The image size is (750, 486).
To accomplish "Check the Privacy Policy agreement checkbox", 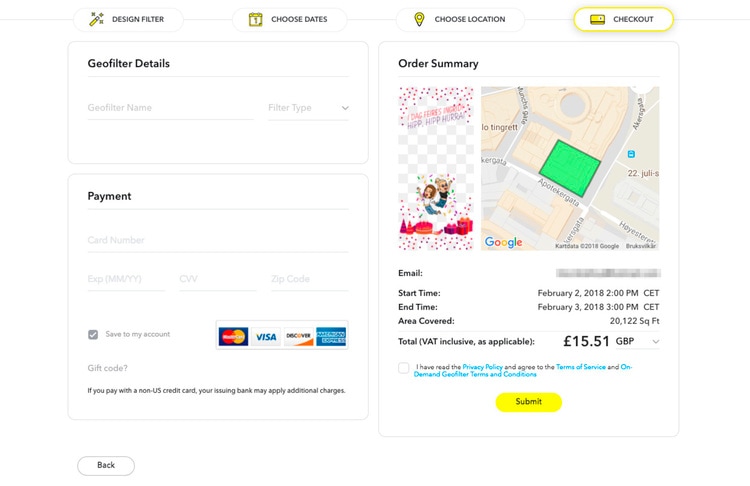I will (x=404, y=368).
